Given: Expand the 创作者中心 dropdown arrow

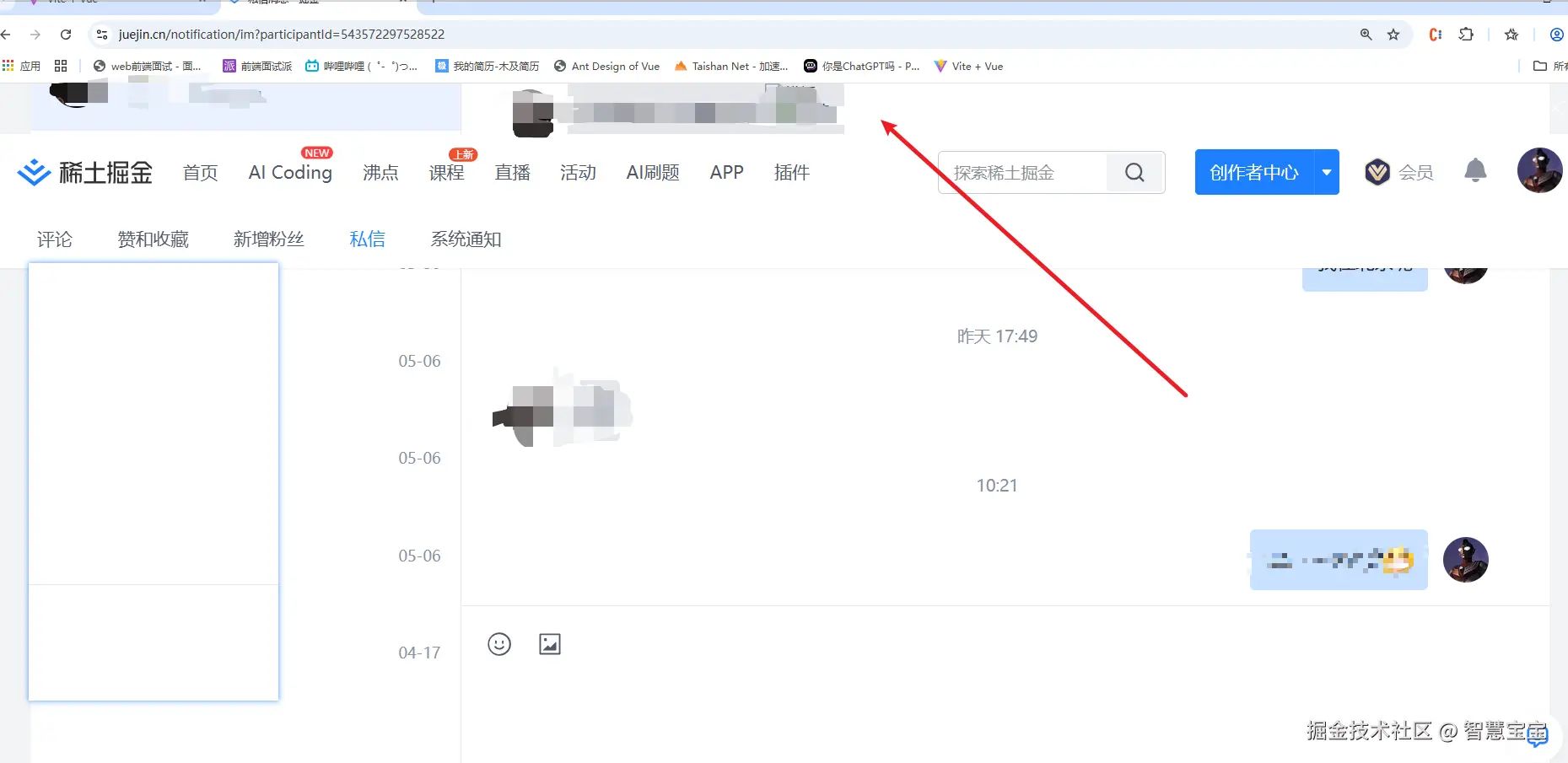Looking at the screenshot, I should (x=1326, y=172).
